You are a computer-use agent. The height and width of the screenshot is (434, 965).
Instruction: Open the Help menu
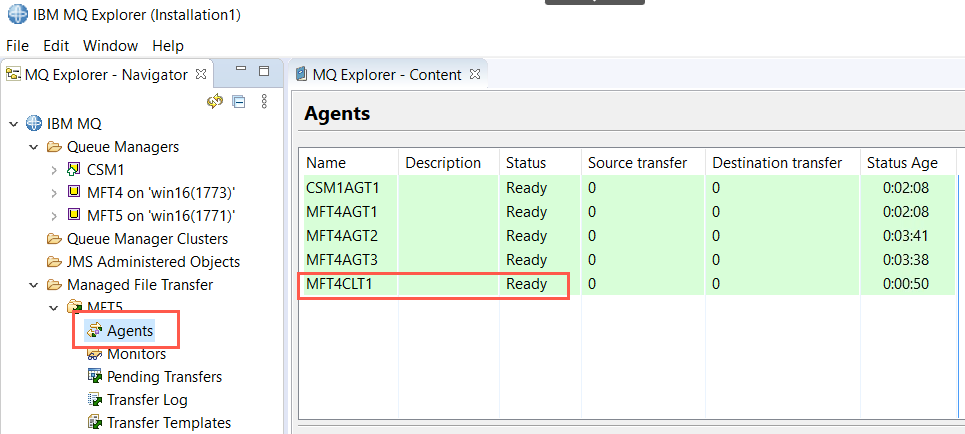click(x=168, y=46)
